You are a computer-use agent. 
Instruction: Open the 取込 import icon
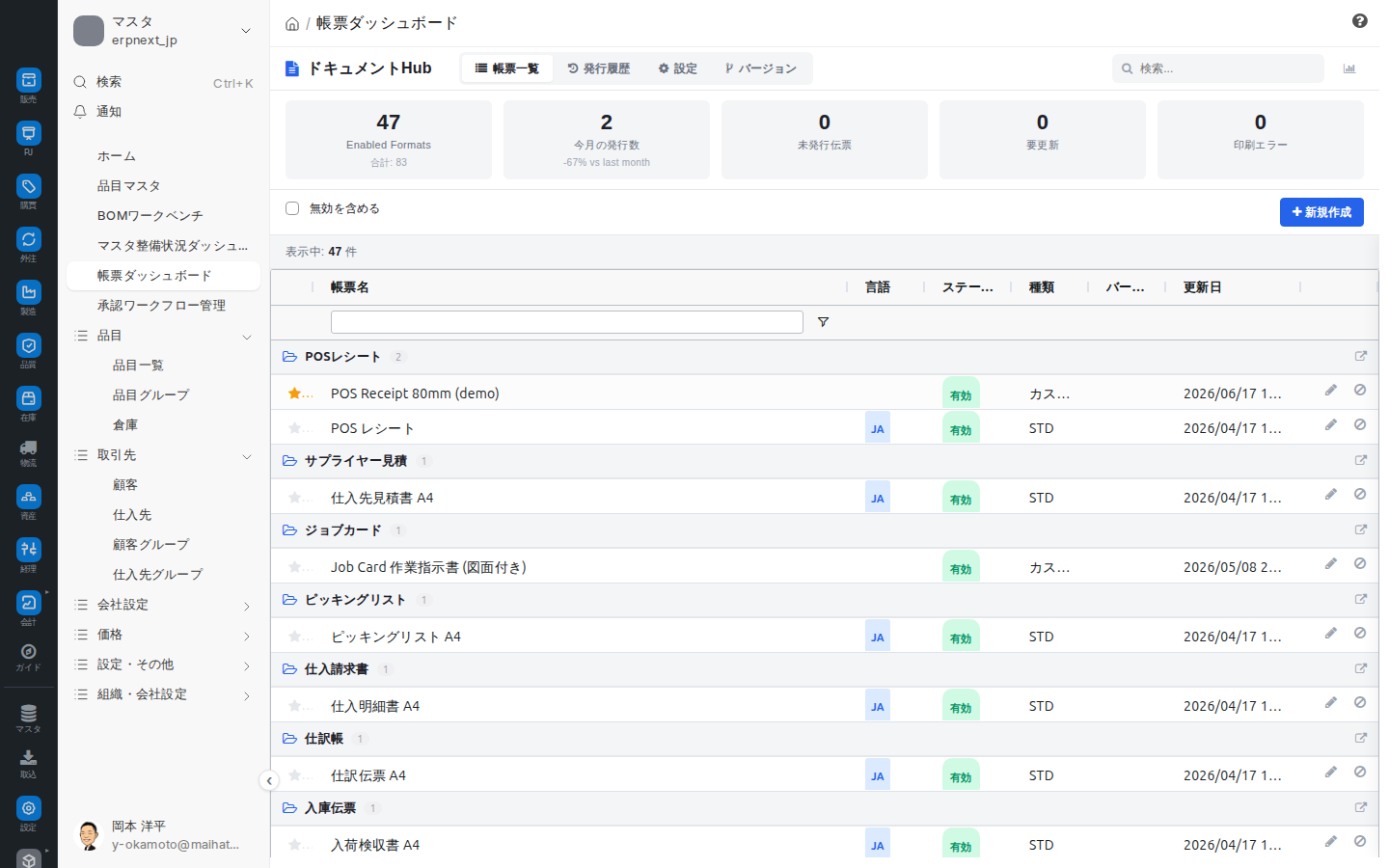click(x=28, y=758)
